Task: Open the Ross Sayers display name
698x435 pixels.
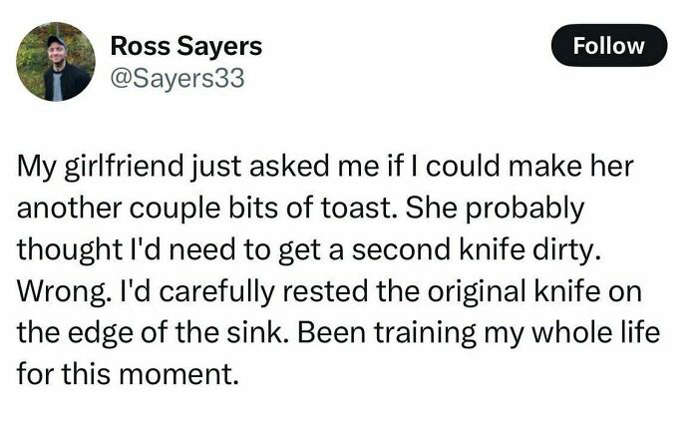Action: (185, 45)
